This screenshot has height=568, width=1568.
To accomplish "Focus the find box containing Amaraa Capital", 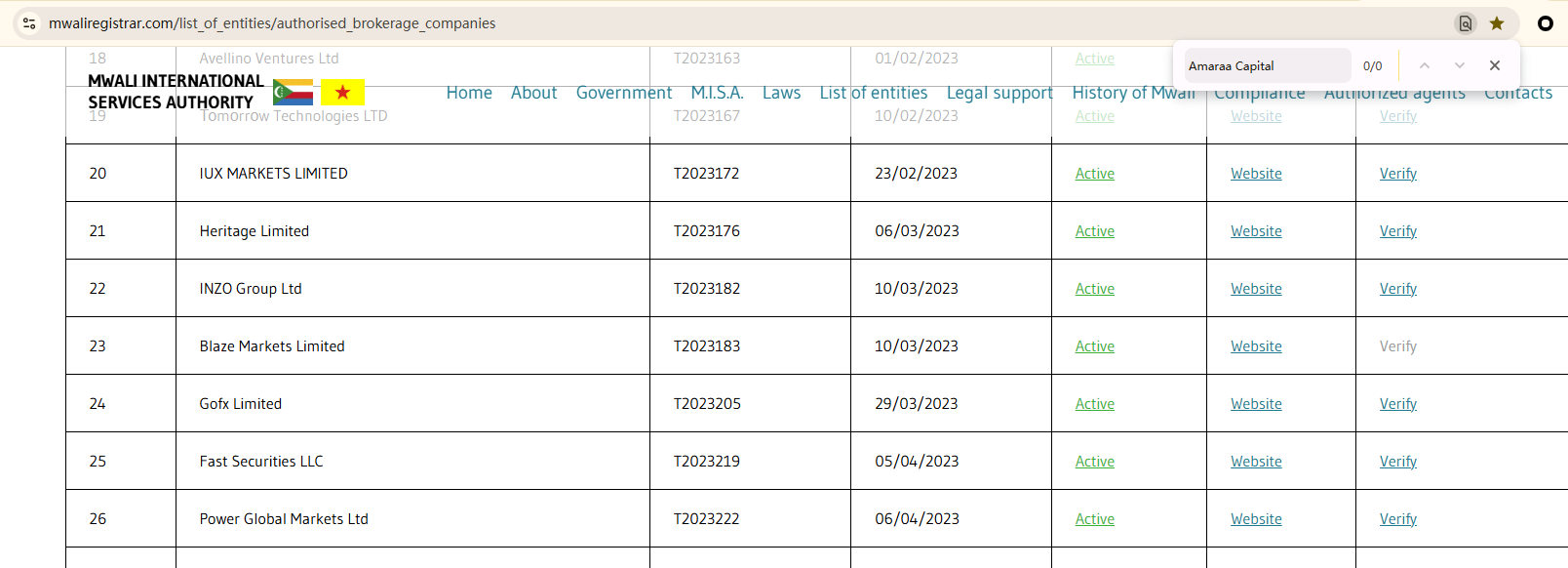I will pyautogui.click(x=1268, y=65).
